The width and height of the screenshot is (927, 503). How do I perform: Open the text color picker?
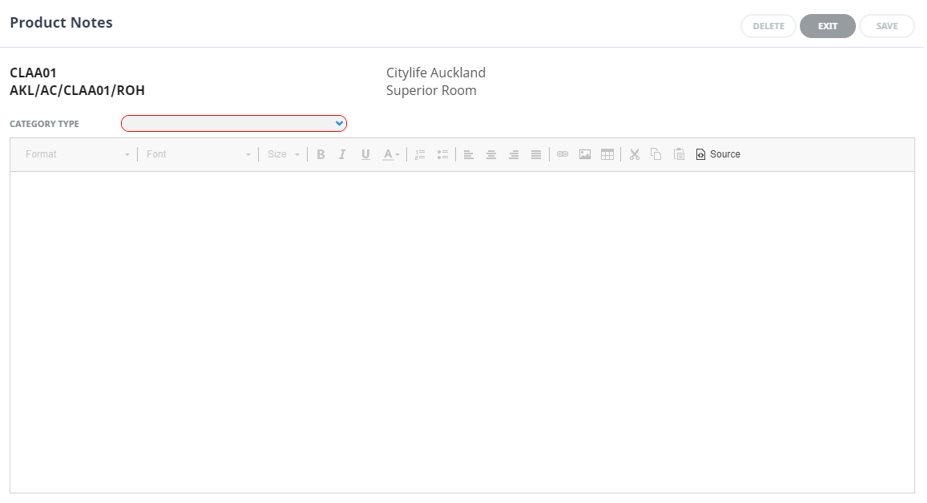391,154
